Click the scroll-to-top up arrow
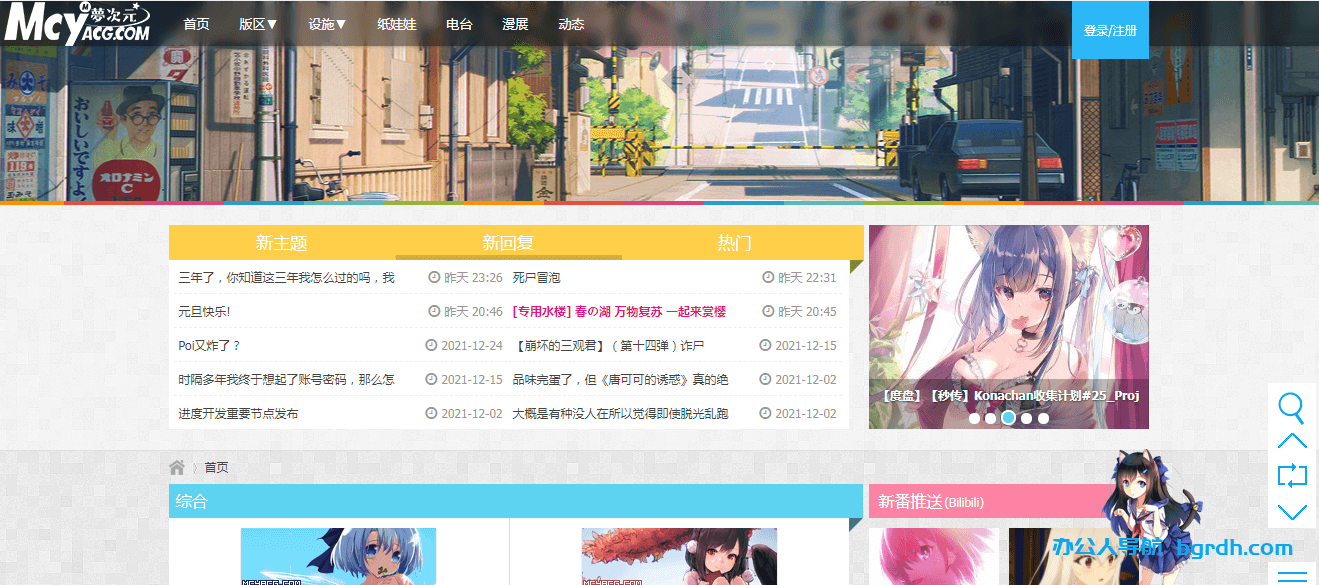Image resolution: width=1319 pixels, height=585 pixels. tap(1292, 441)
